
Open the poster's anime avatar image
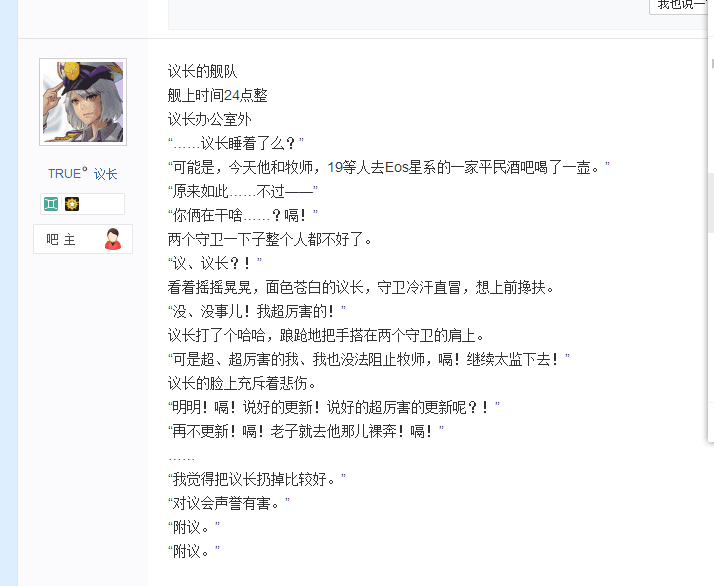point(83,102)
